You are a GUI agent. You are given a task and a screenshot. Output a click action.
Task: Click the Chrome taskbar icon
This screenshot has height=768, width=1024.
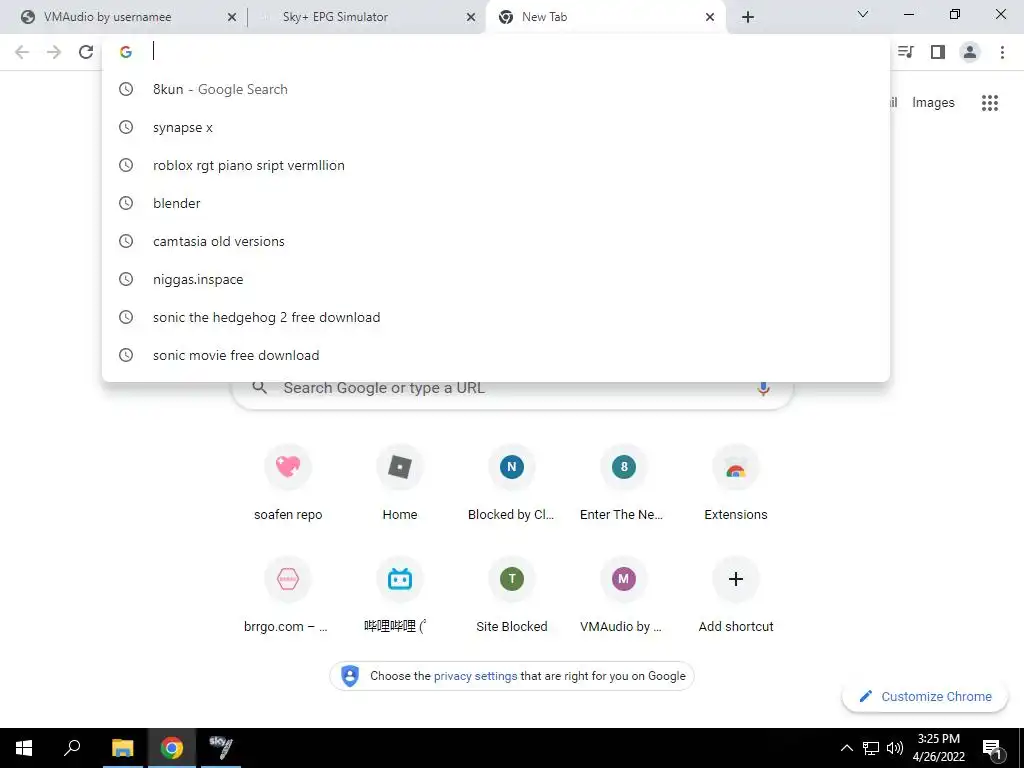pos(172,748)
